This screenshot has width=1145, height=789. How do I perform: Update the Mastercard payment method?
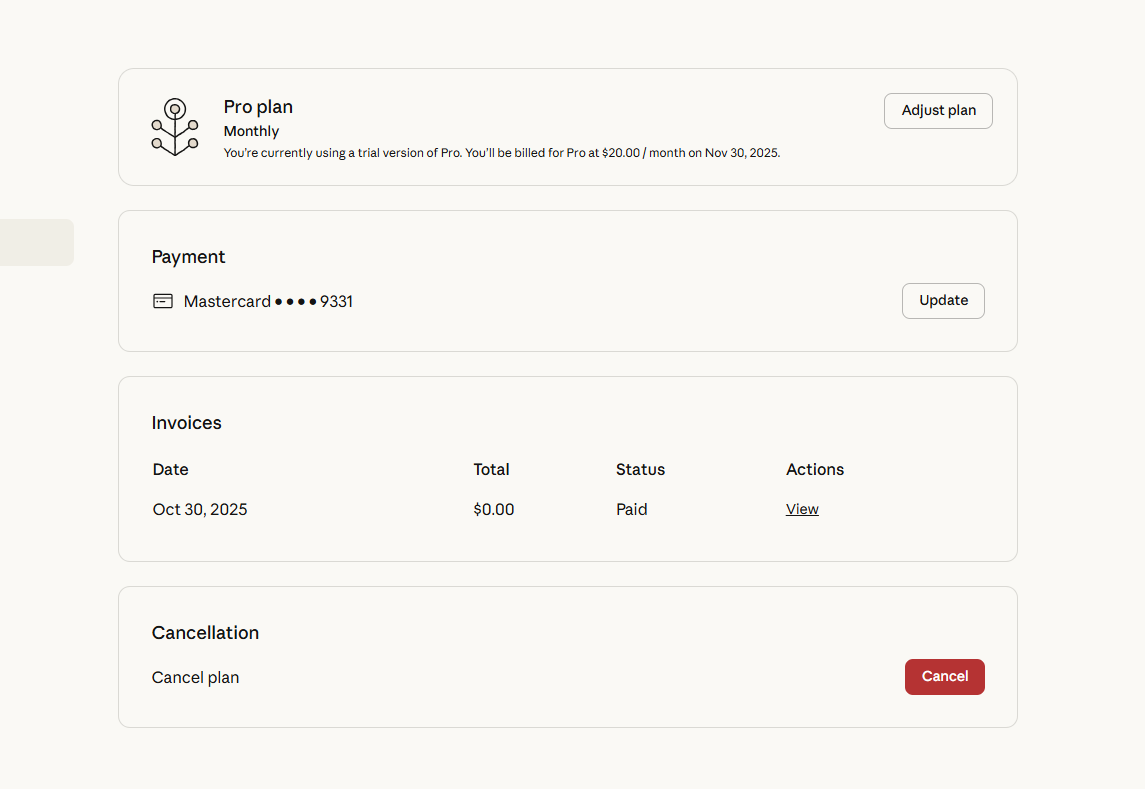pyautogui.click(x=943, y=301)
